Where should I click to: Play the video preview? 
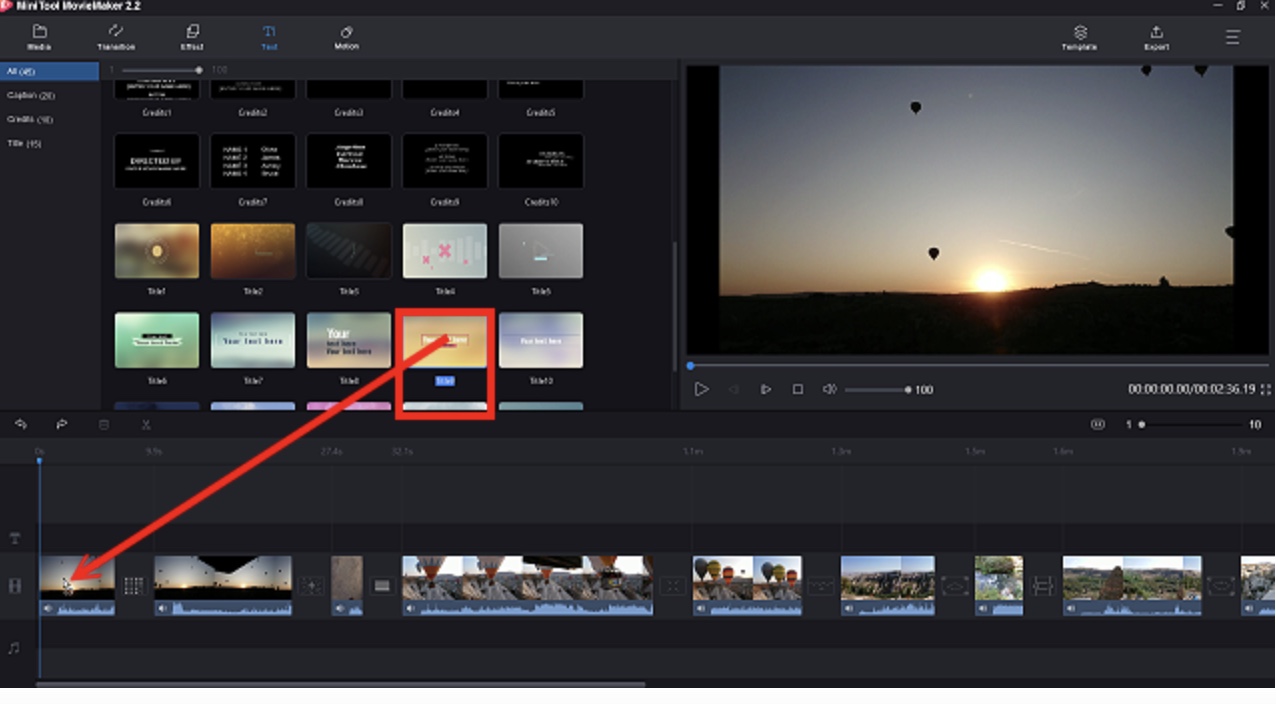click(x=701, y=389)
